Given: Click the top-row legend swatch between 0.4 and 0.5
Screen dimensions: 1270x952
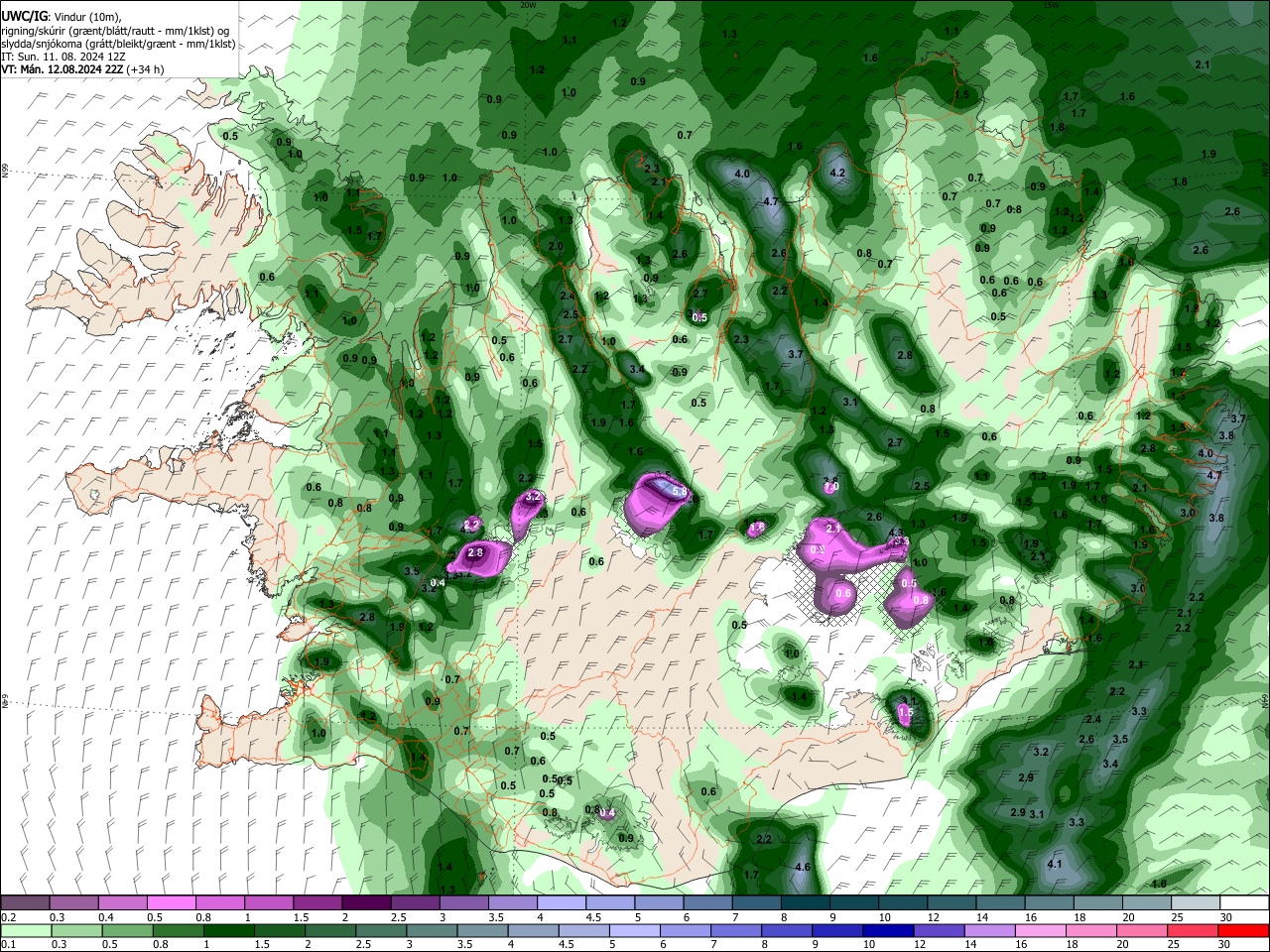Looking at the screenshot, I should click(x=121, y=903).
